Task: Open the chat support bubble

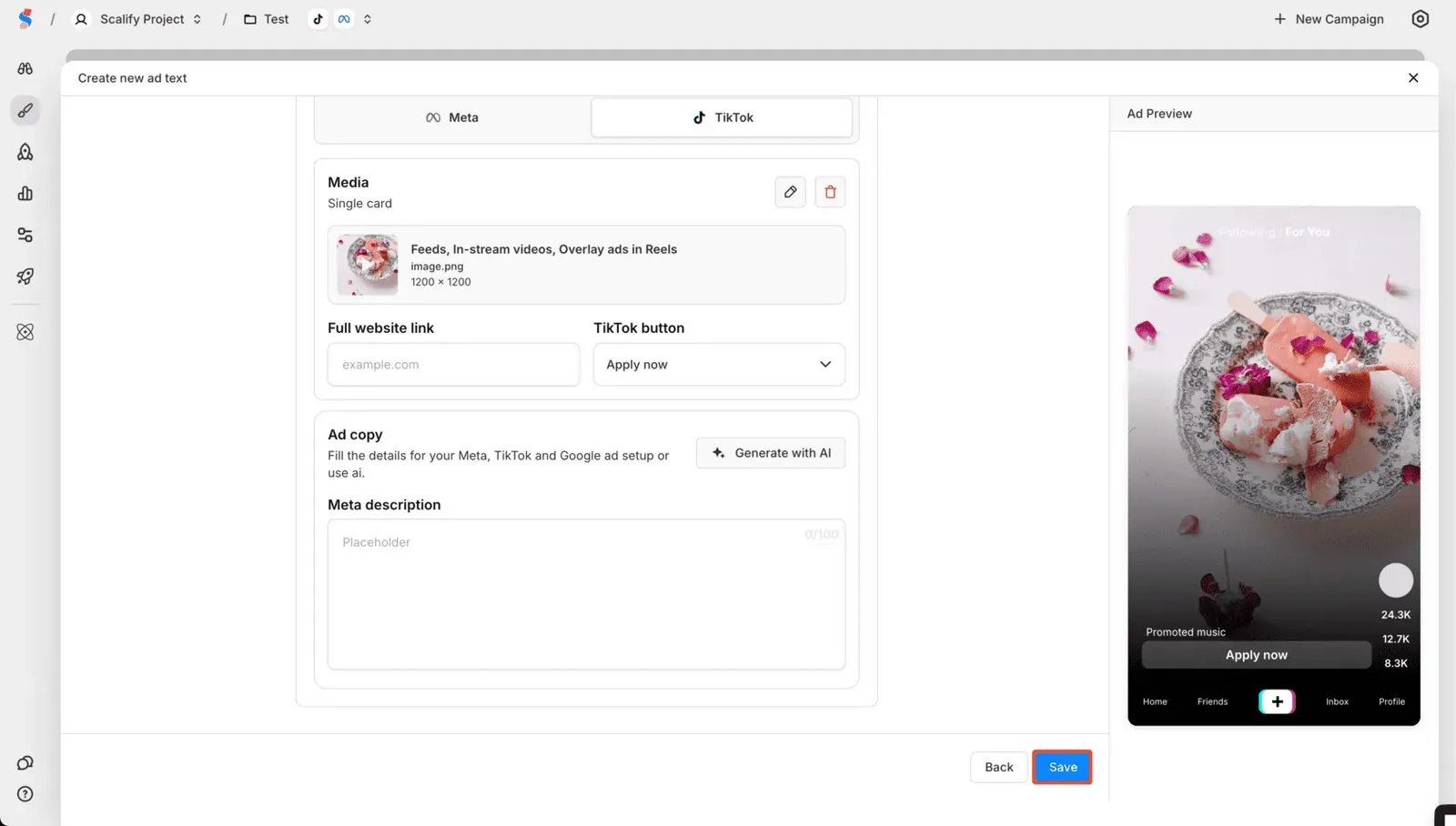Action: pos(25,762)
